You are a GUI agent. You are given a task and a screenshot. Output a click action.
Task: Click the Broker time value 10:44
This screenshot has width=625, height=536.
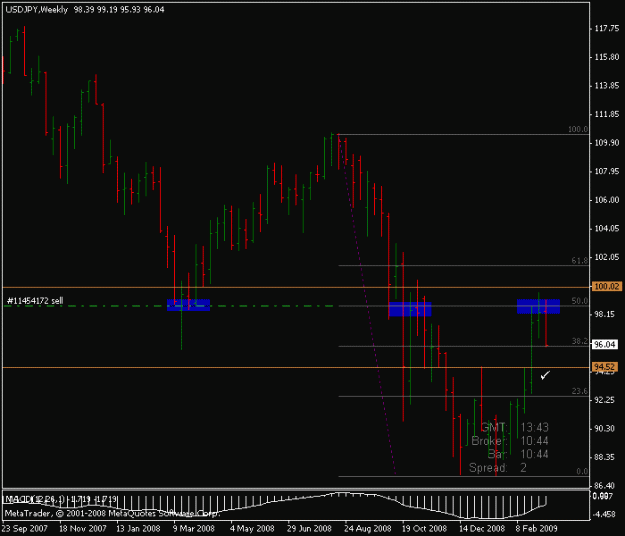[x=535, y=441]
